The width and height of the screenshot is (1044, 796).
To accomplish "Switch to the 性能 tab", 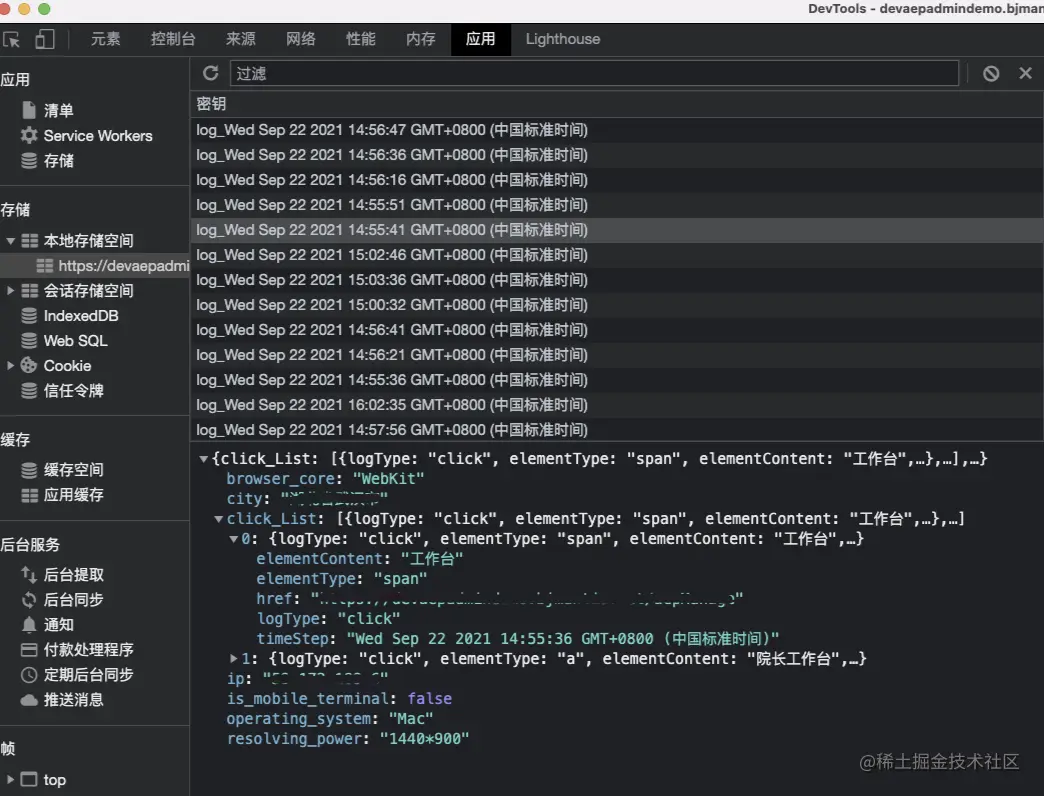I will click(361, 39).
